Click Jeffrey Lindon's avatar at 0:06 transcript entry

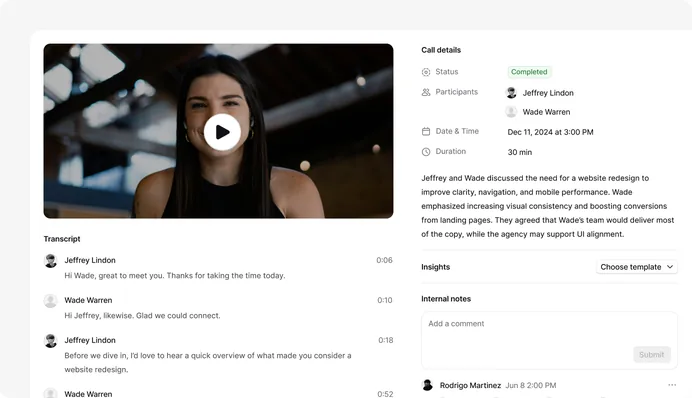(x=51, y=260)
